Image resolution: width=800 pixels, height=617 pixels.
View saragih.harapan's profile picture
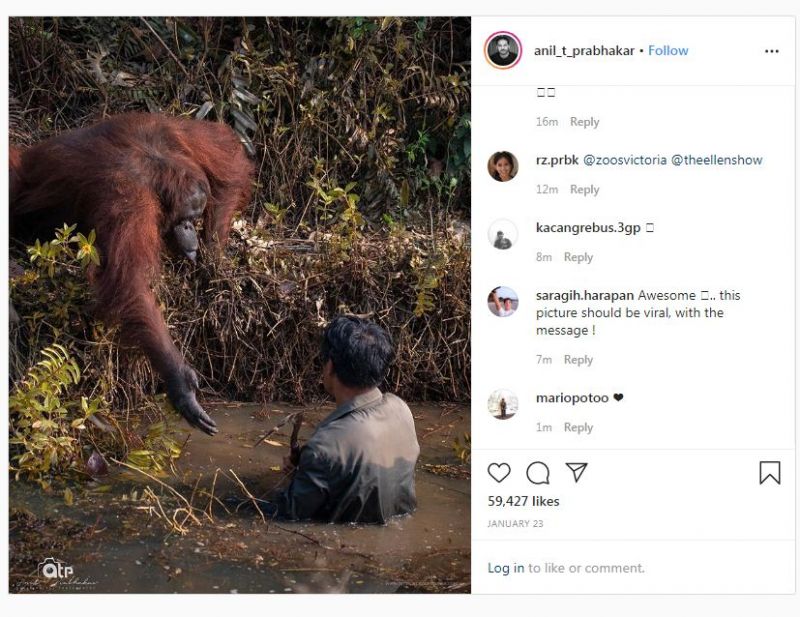pos(503,301)
